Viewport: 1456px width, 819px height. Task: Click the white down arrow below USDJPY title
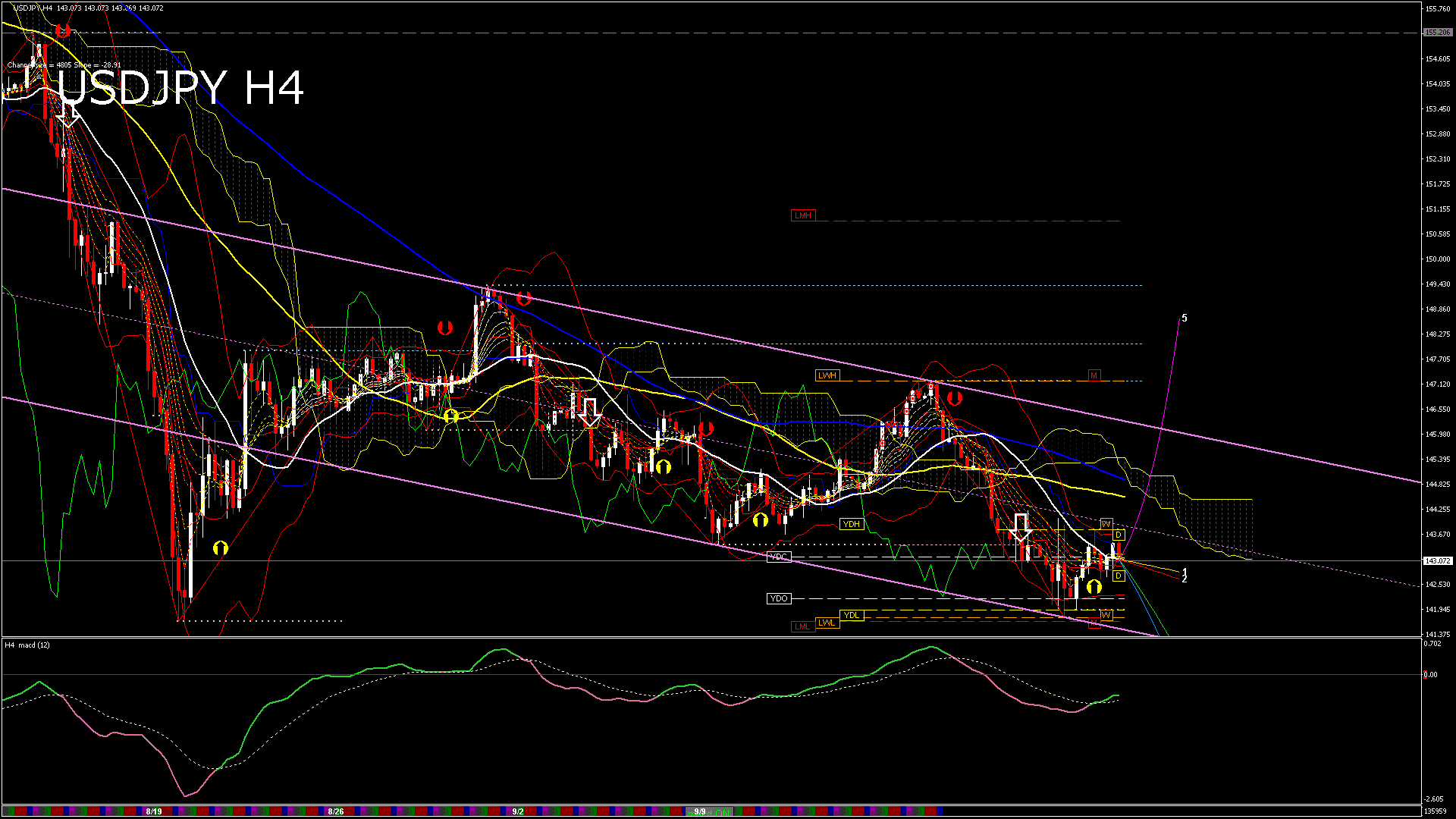pos(69,114)
